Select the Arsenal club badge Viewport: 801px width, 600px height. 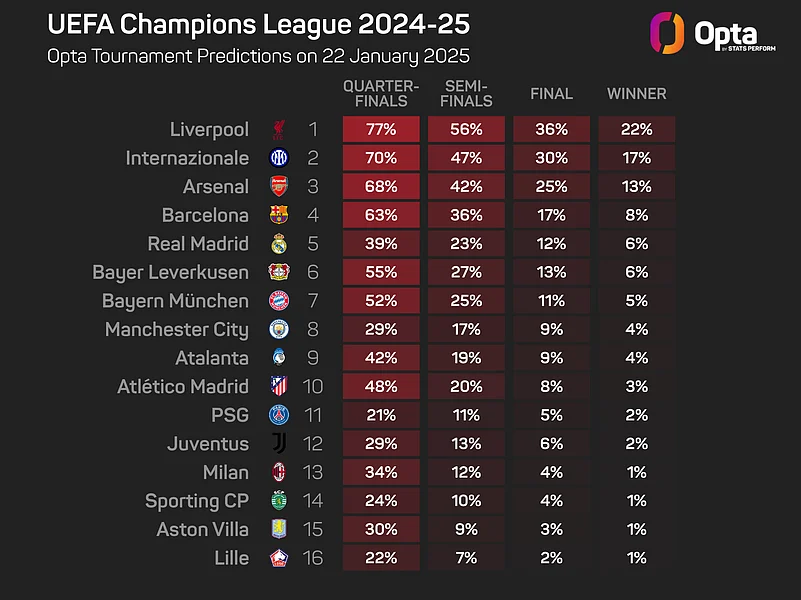(x=278, y=187)
